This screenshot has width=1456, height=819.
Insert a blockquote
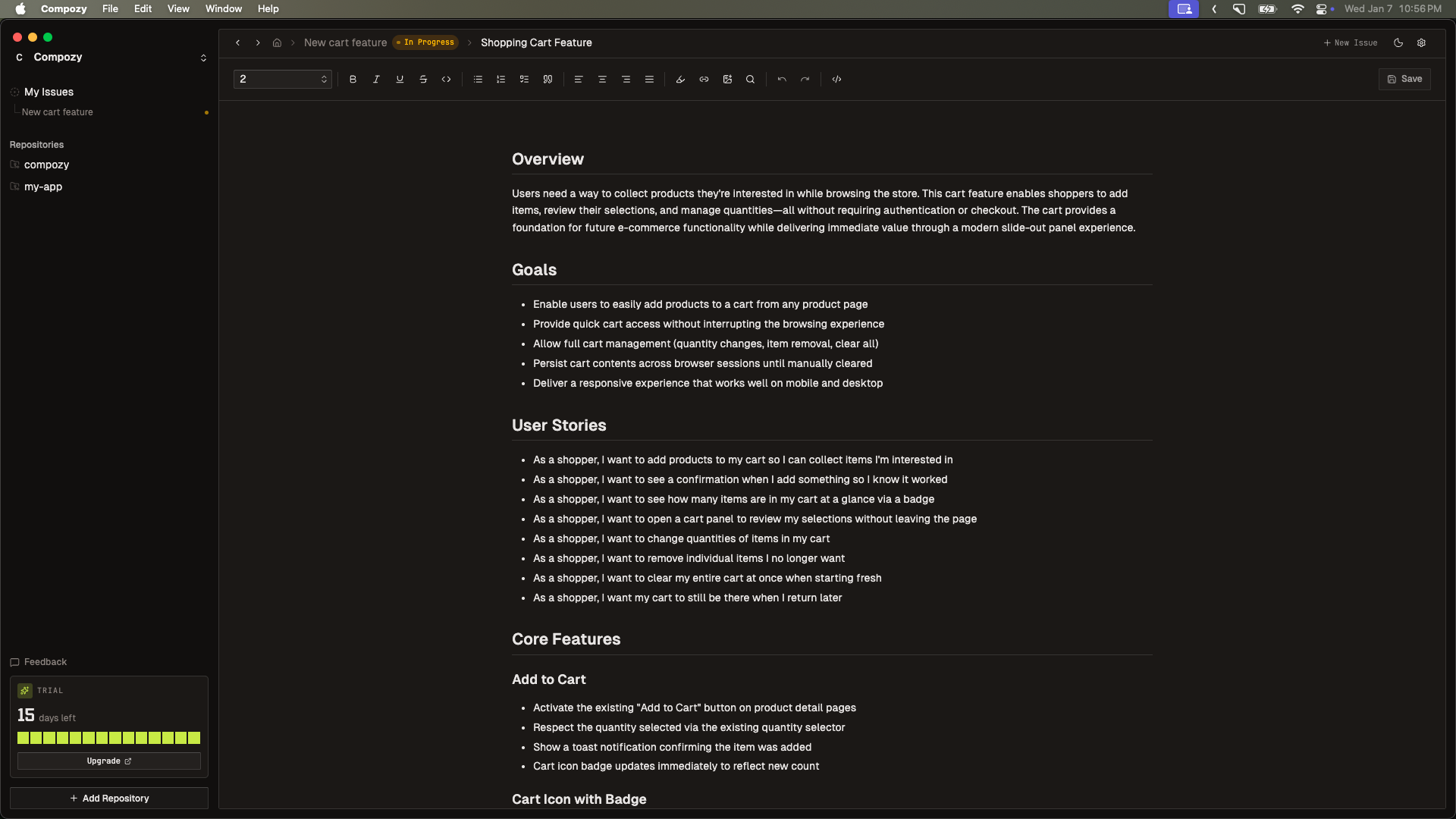click(x=548, y=79)
